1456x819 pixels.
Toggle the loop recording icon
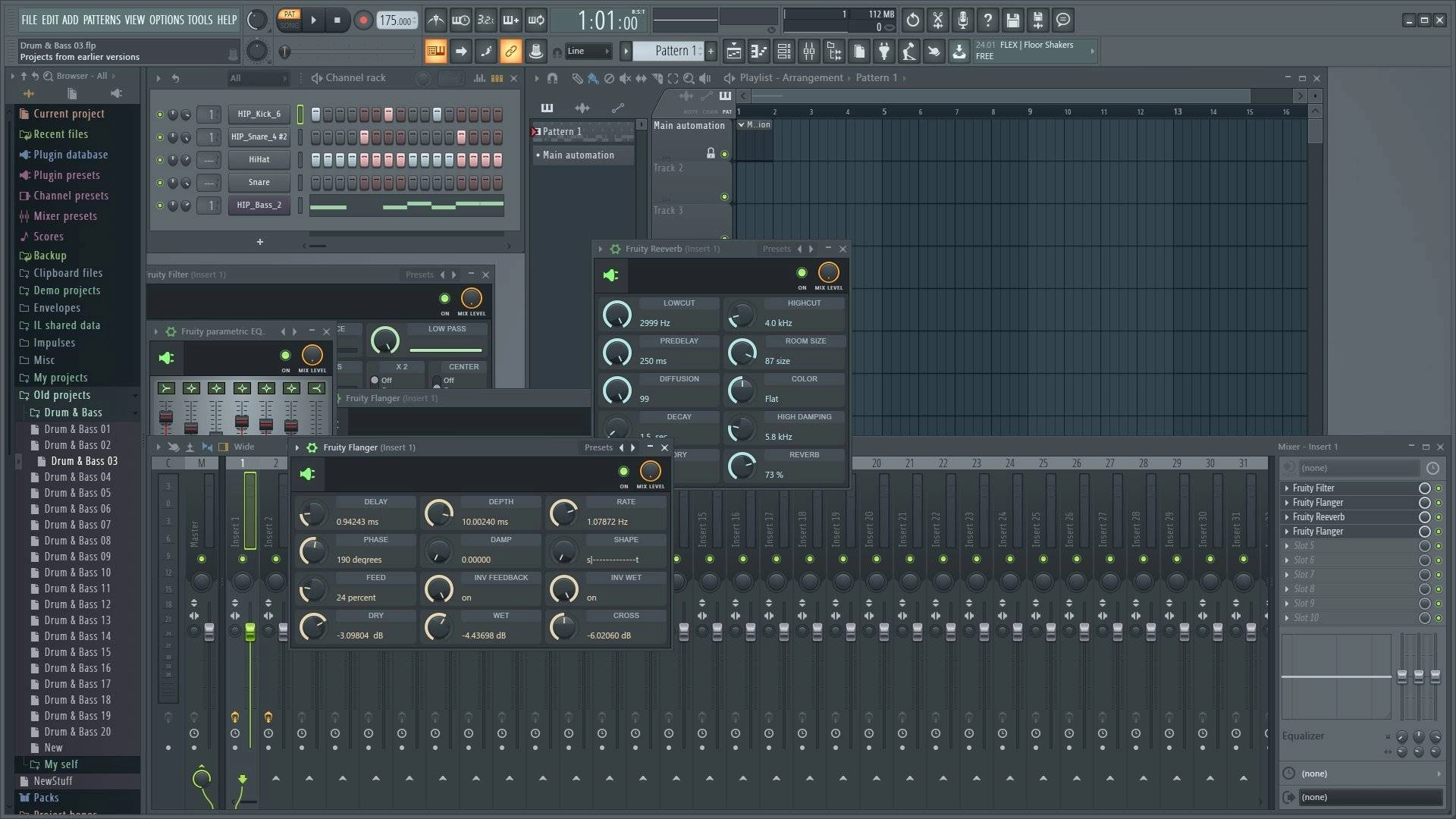pos(536,20)
